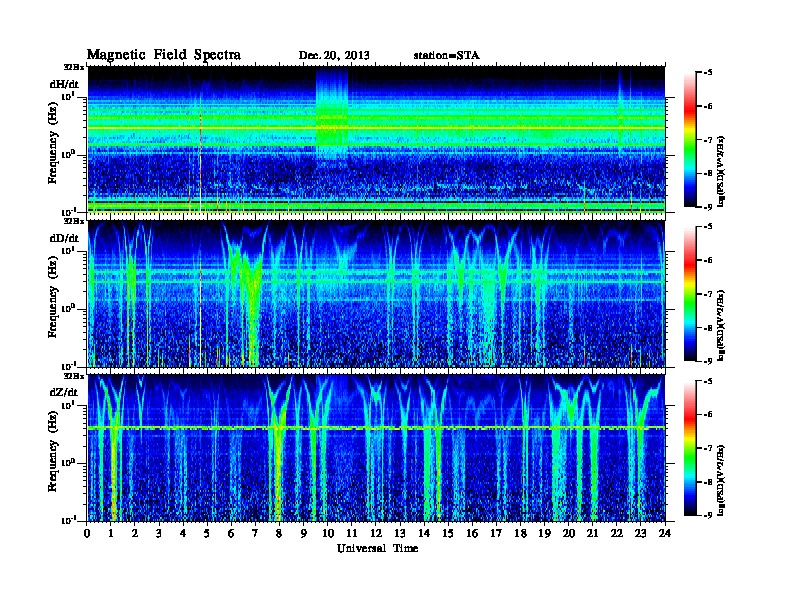Image resolution: width=792 pixels, height=612 pixels.
Task: Click the time axis tick label "20"
Action: 569,533
